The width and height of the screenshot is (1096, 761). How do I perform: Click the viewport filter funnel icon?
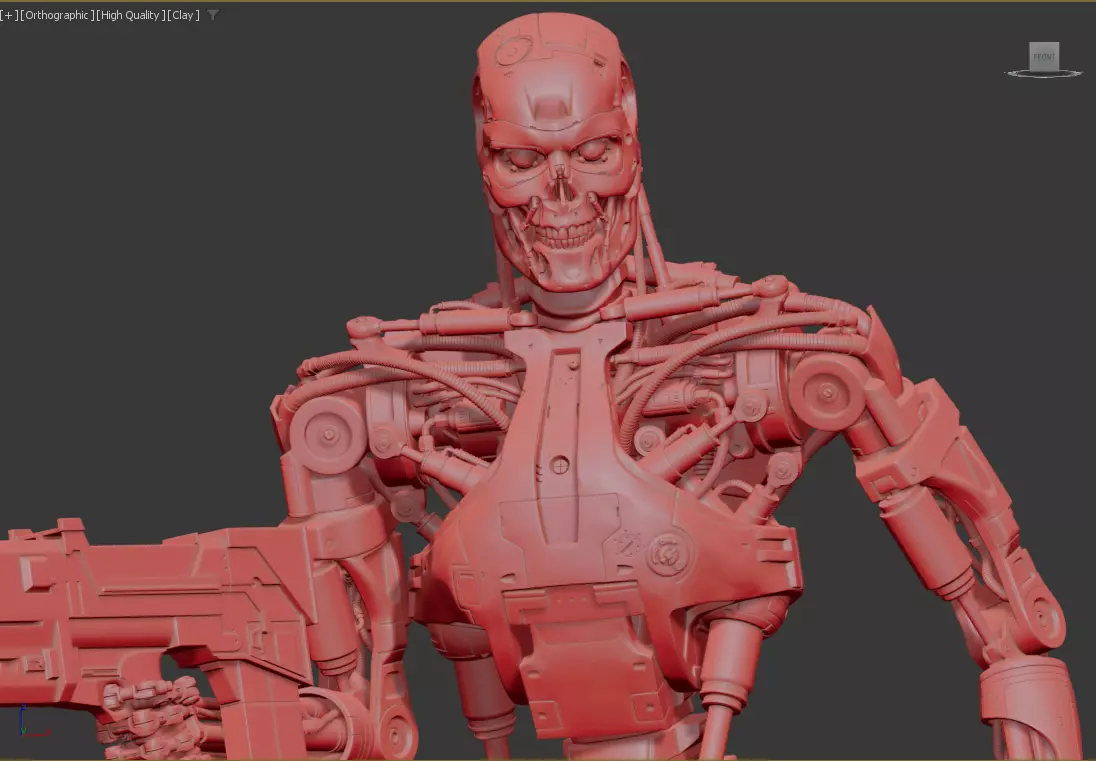[213, 15]
